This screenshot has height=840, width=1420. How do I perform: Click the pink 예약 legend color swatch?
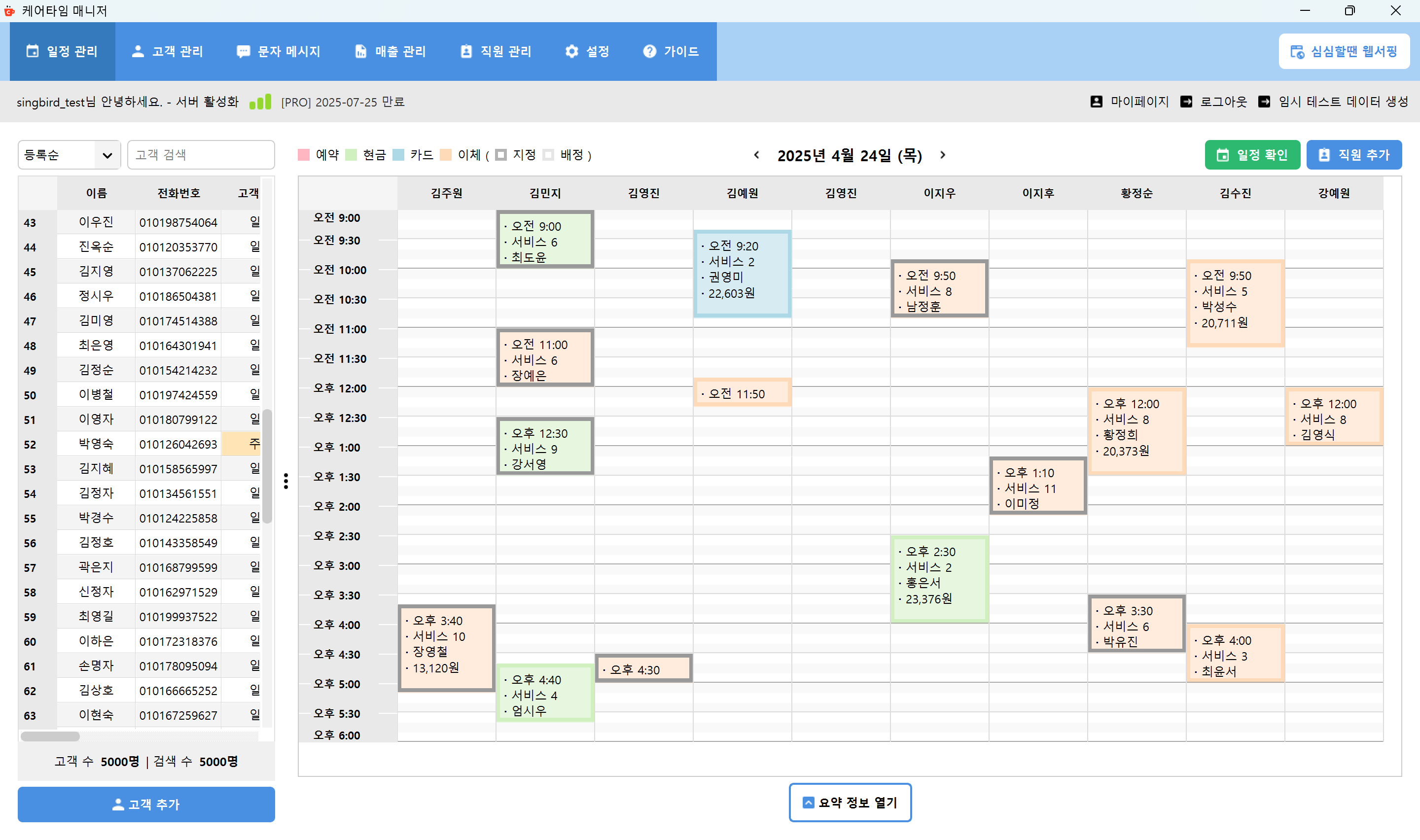coord(304,155)
